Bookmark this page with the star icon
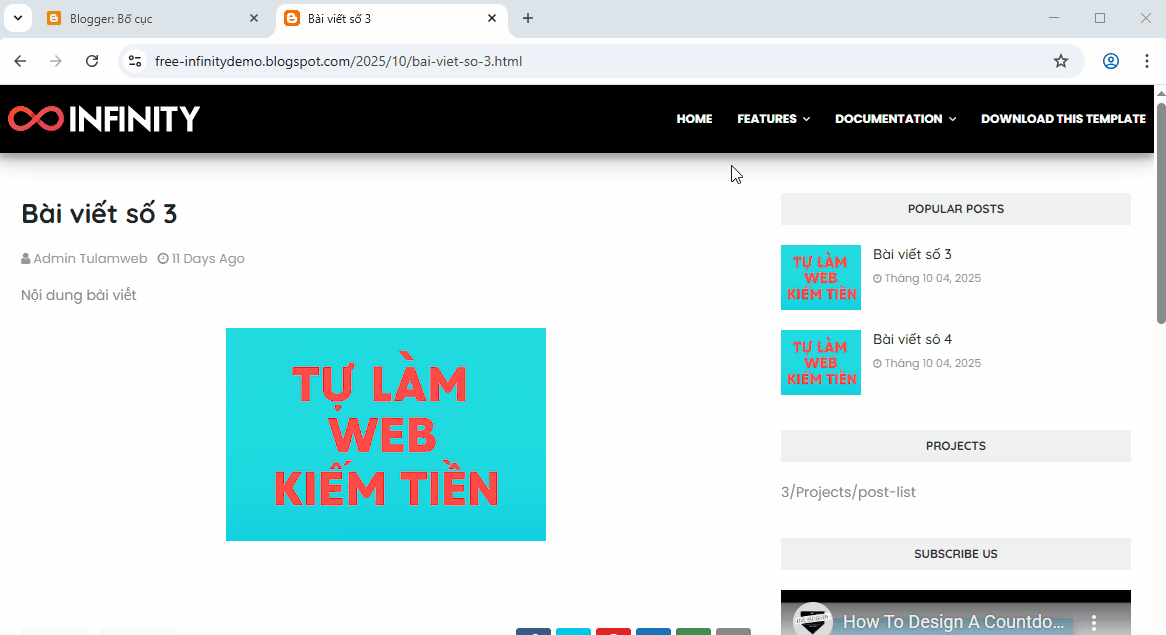This screenshot has width=1166, height=635. 1060,61
